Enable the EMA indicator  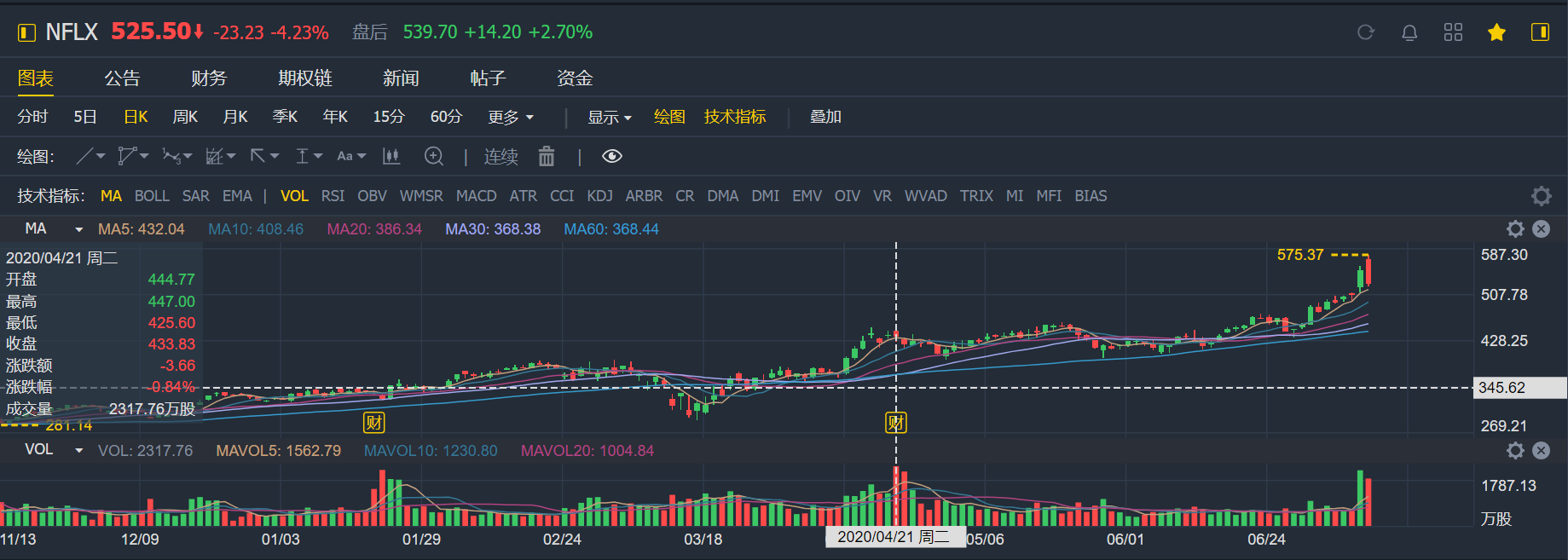(x=237, y=196)
